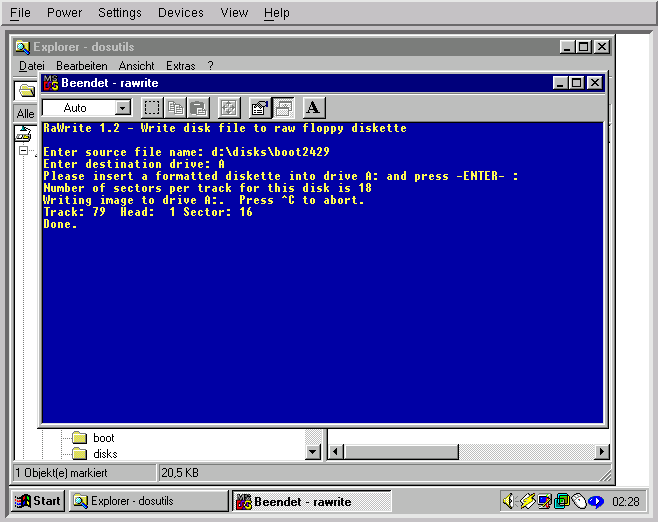Open the Power menu
The width and height of the screenshot is (658, 522).
click(x=64, y=13)
